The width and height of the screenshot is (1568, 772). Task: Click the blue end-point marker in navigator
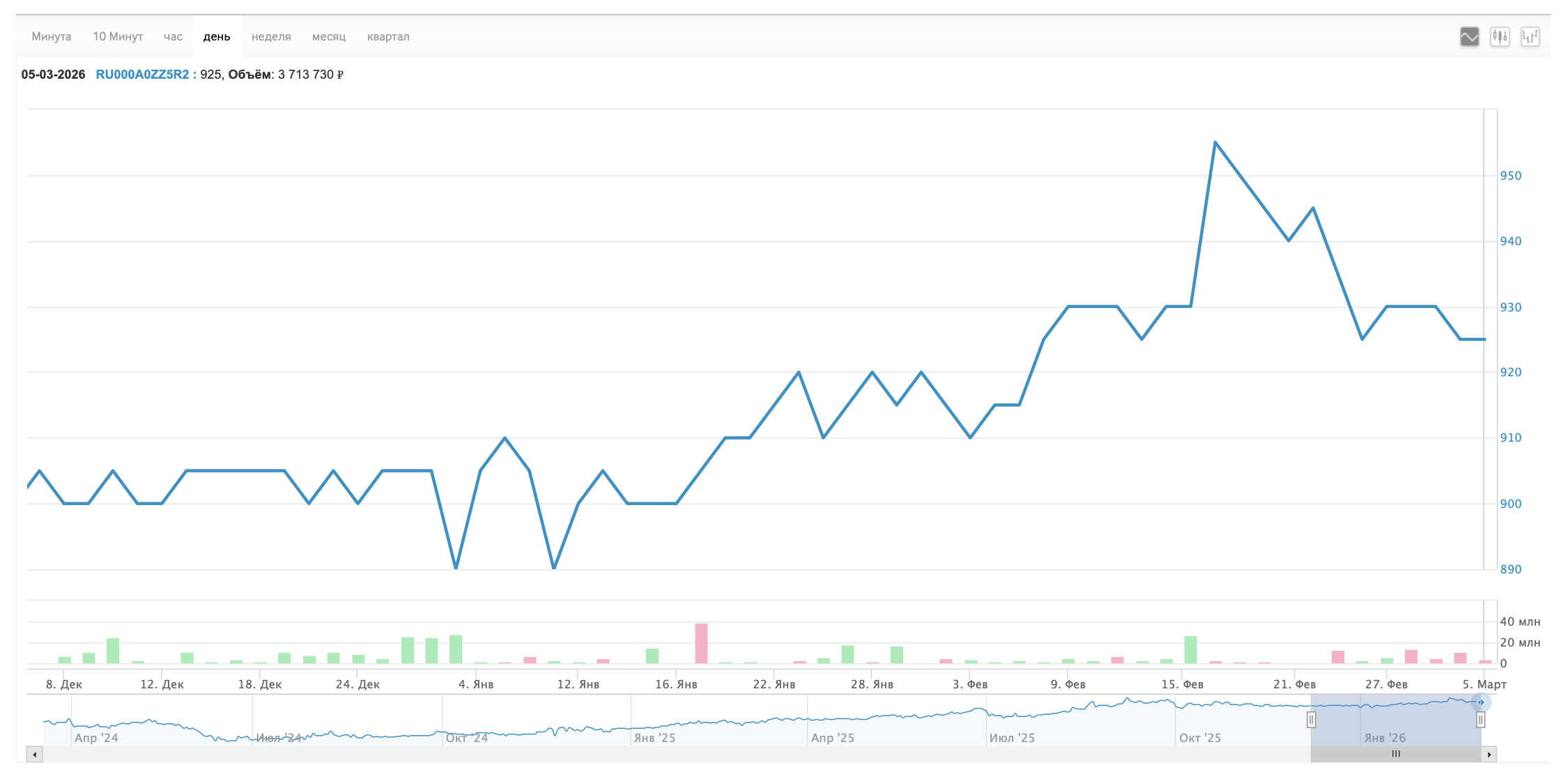1481,702
